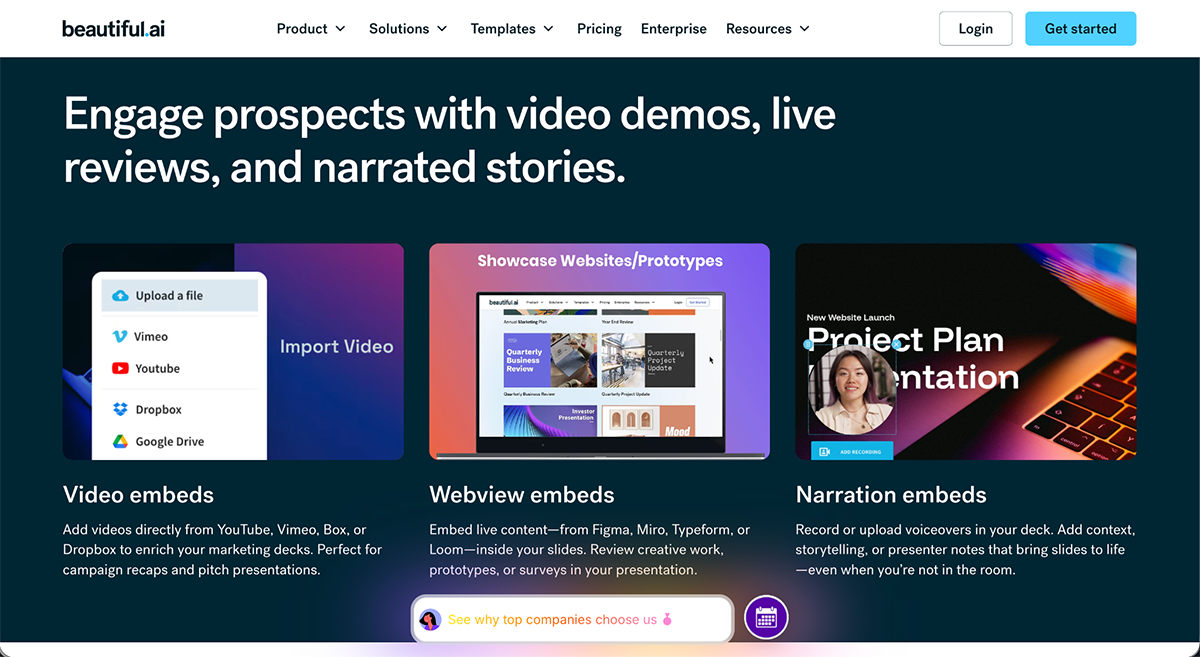Click the Narration embeds heading
This screenshot has height=657, width=1200.
coord(891,495)
